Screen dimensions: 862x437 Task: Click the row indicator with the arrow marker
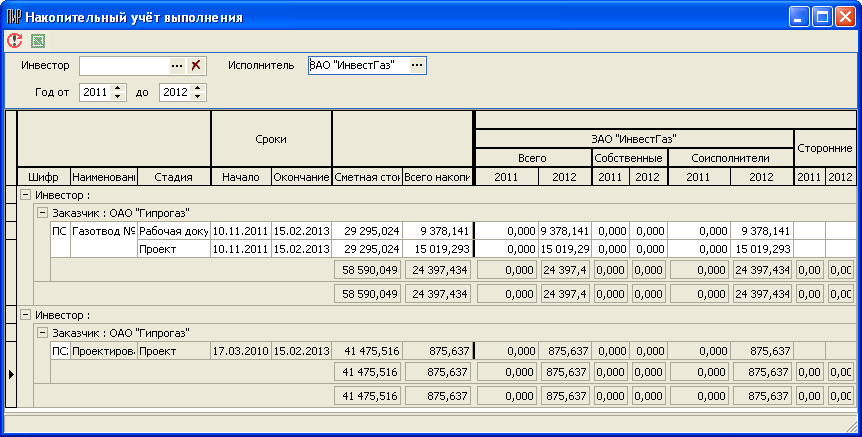(x=11, y=374)
